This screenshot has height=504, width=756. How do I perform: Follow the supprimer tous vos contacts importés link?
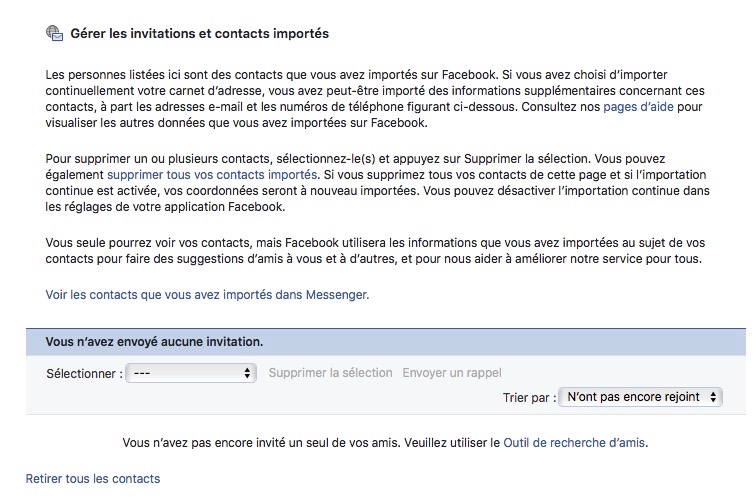coord(212,175)
